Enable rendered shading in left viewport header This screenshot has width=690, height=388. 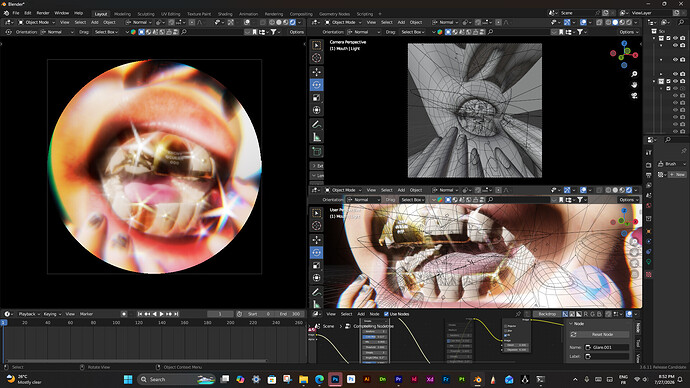point(293,22)
